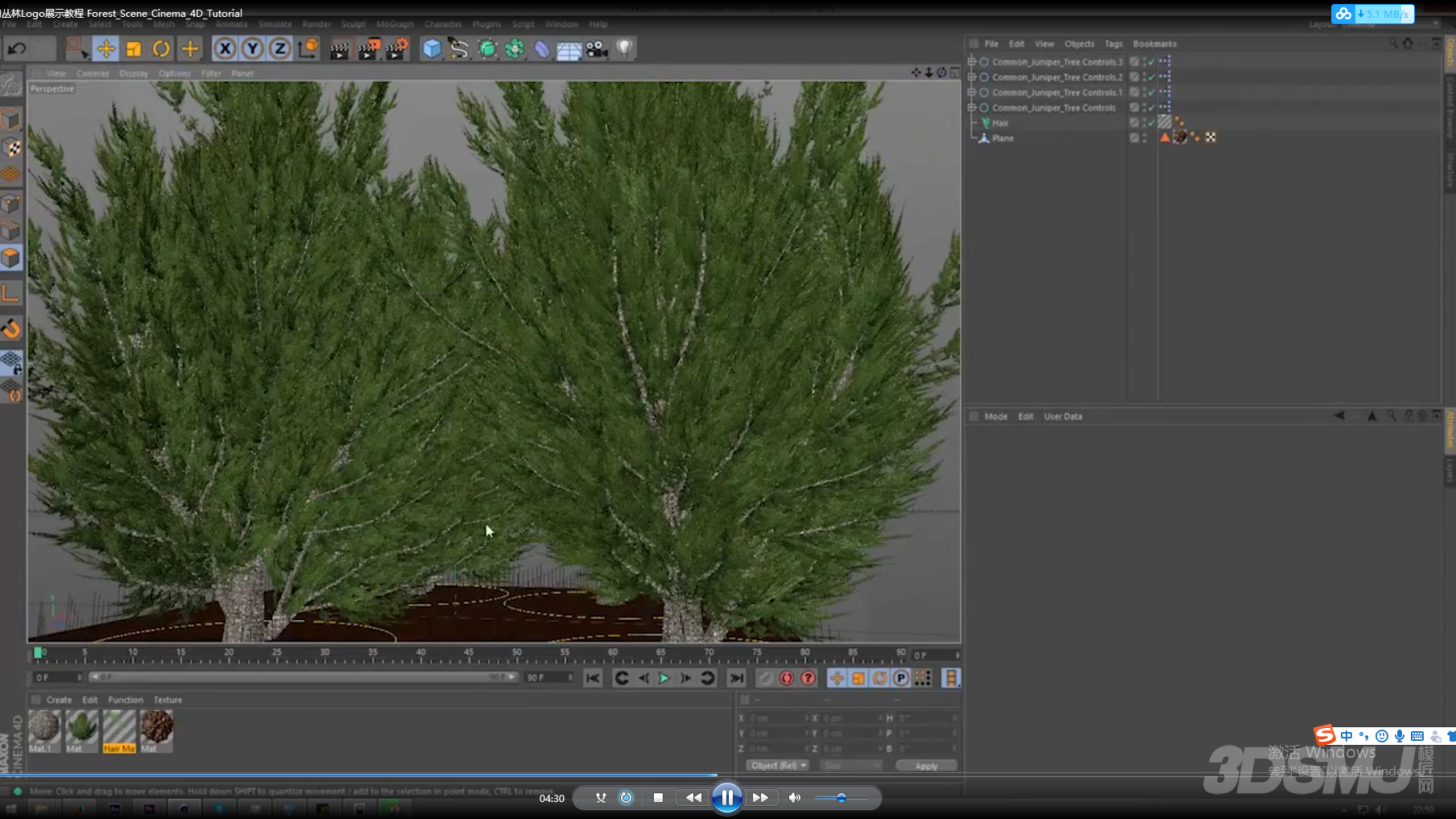
Task: Click the Object Manager search magnifier
Action: 1393,43
